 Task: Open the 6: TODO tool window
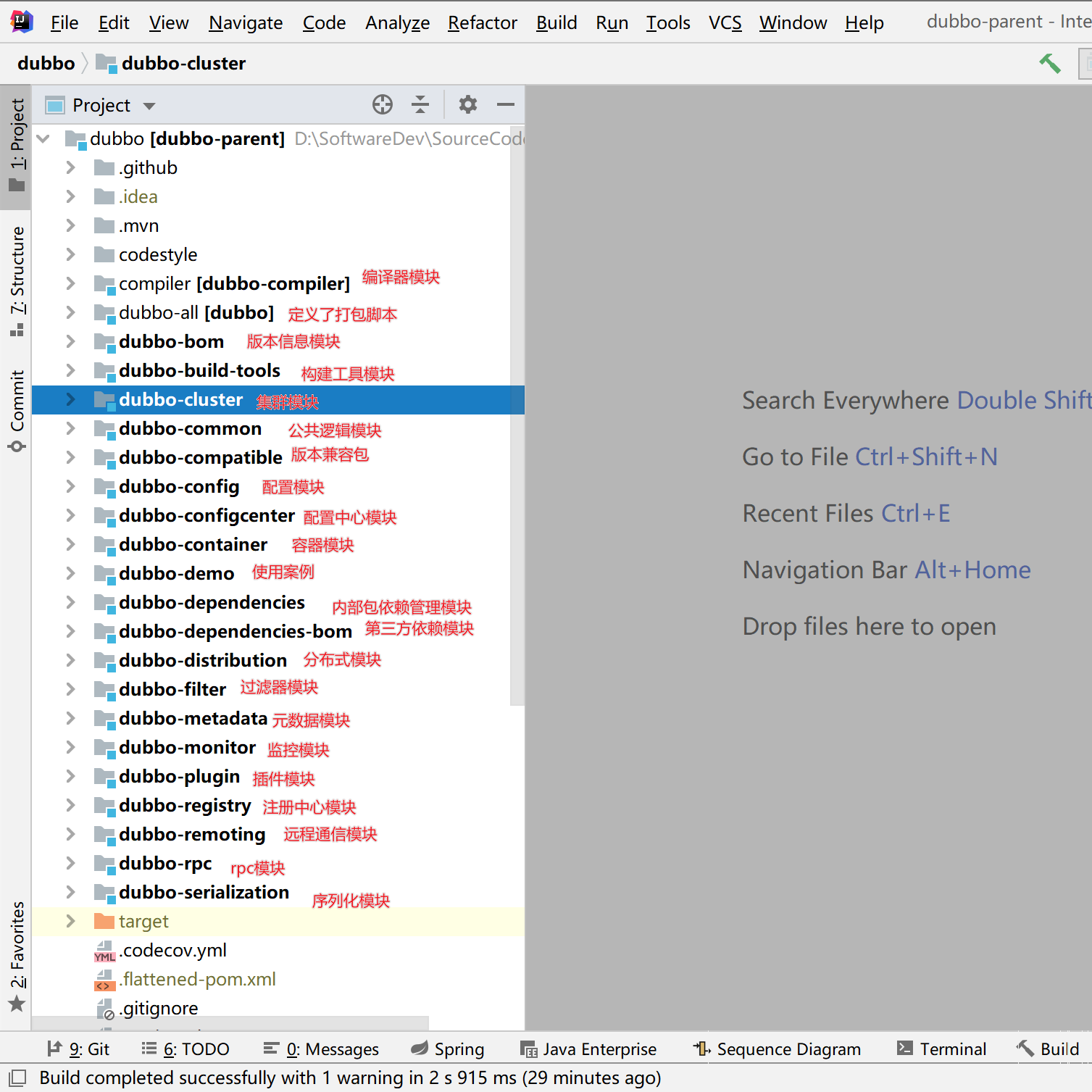click(x=186, y=1049)
